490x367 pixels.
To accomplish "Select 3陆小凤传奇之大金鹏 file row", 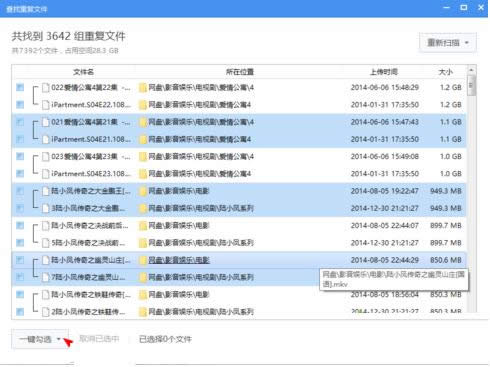I will coord(239,208).
